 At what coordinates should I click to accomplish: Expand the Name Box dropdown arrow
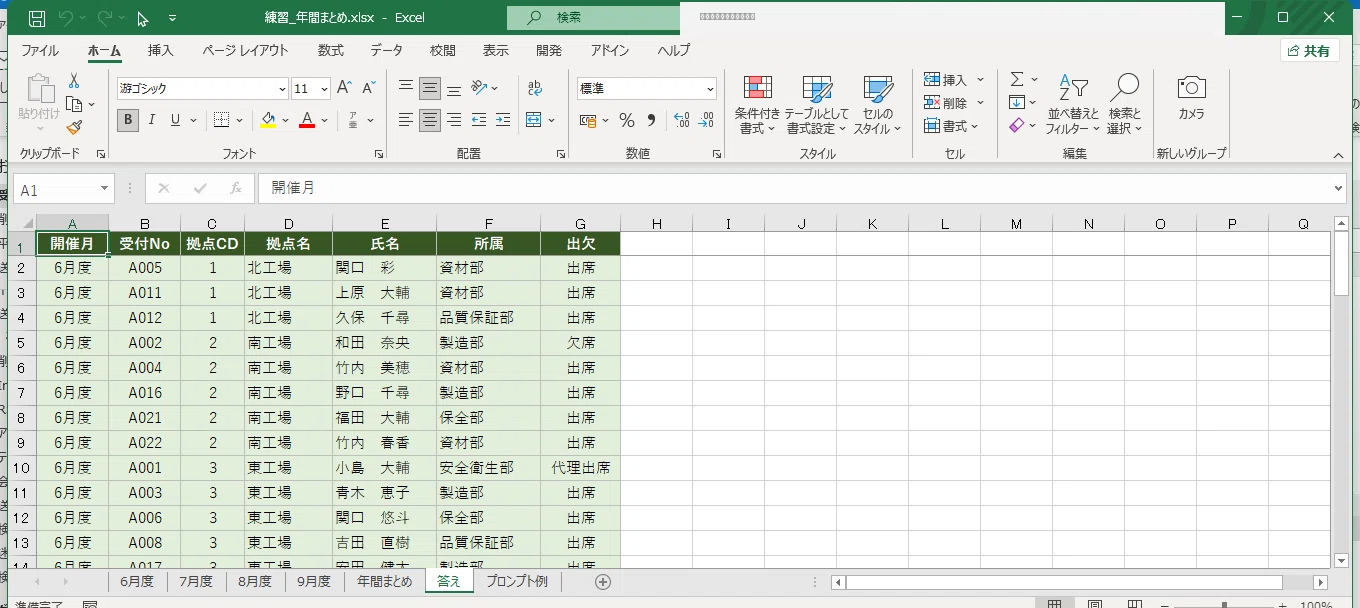pos(104,189)
